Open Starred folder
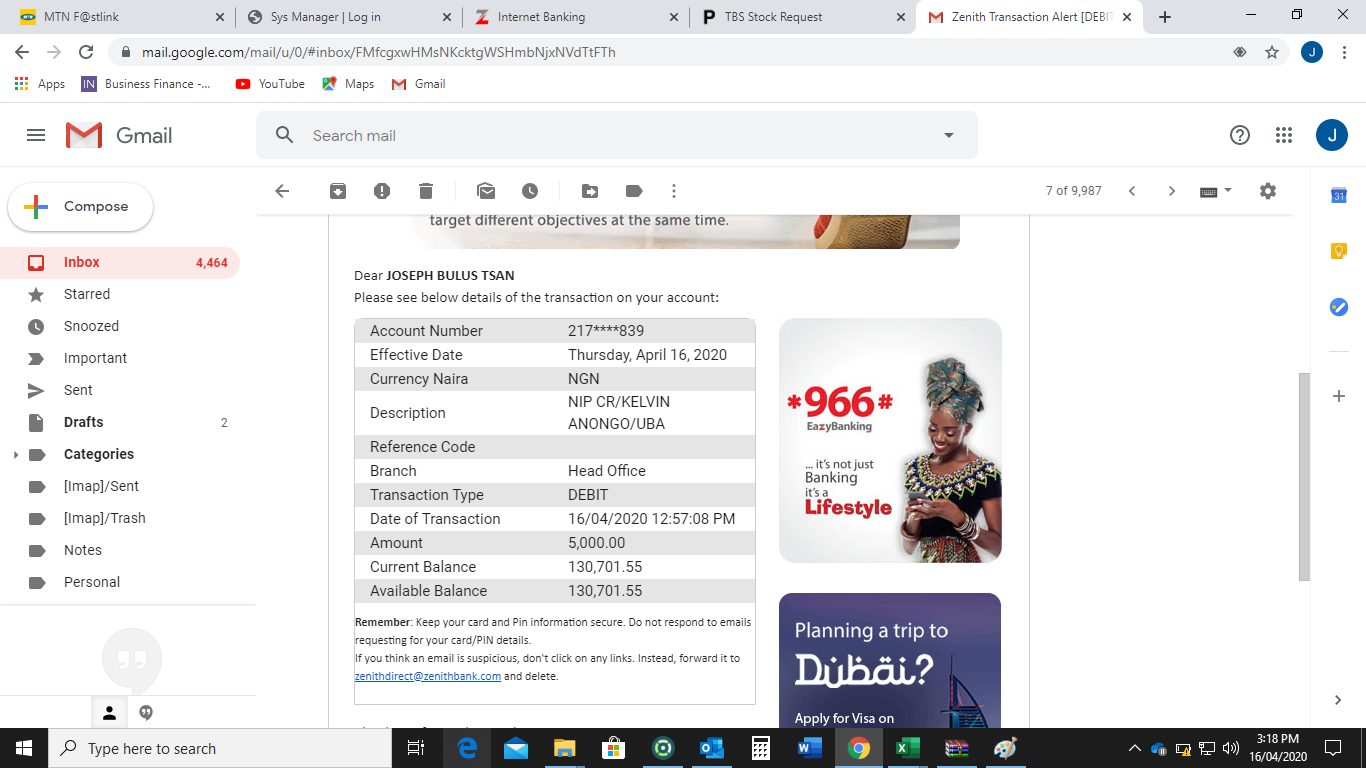 tap(120, 294)
